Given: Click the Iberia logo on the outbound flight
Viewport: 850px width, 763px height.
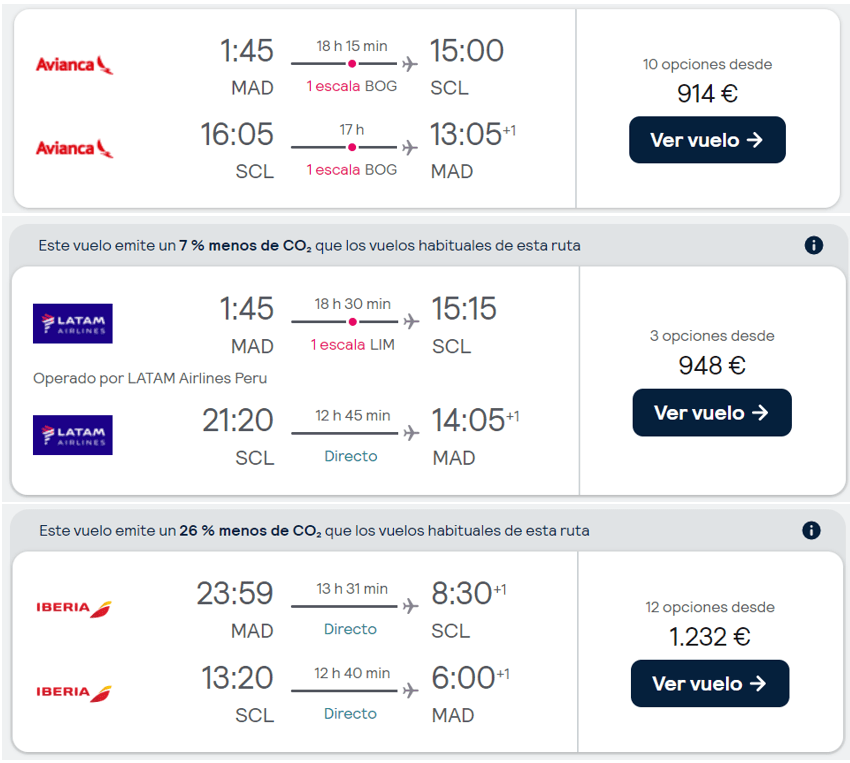Looking at the screenshot, I should pos(74,607).
